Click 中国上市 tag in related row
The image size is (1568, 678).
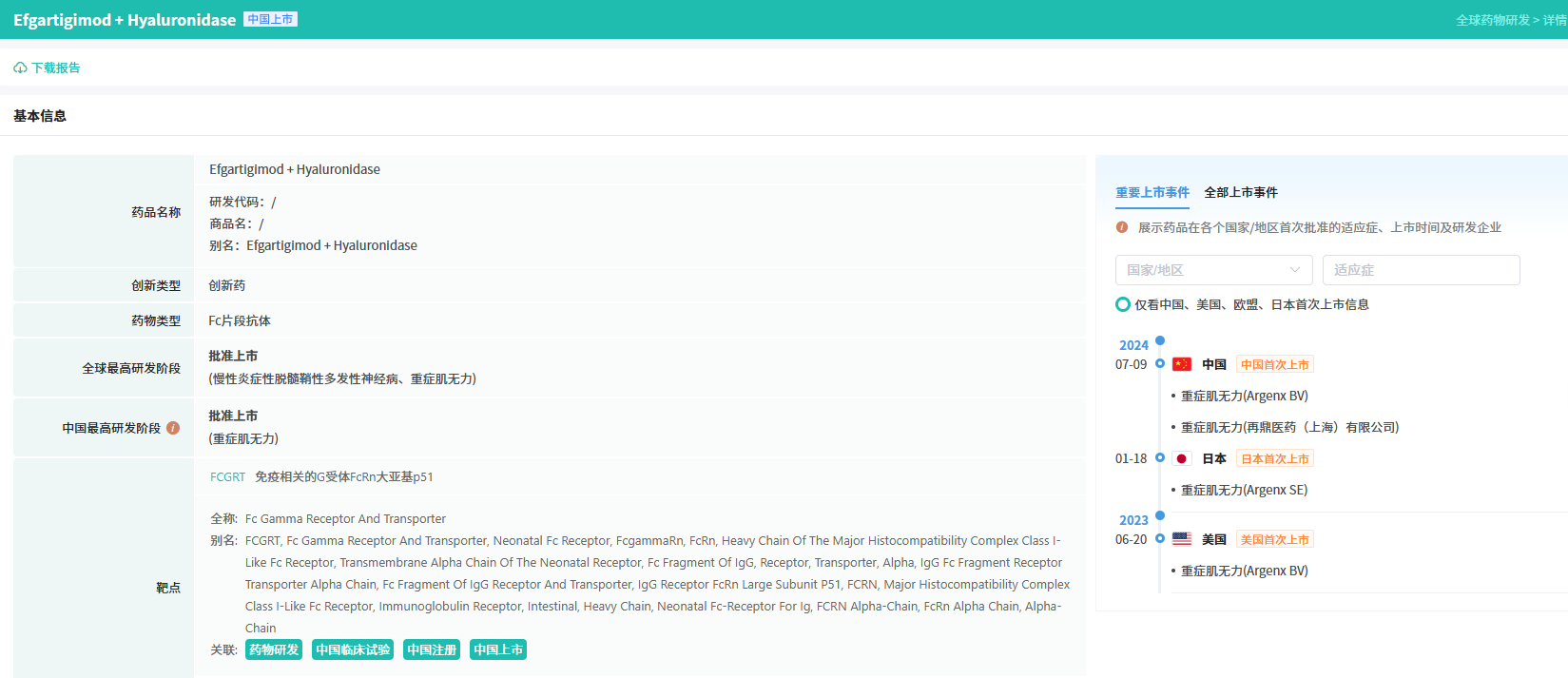(498, 649)
